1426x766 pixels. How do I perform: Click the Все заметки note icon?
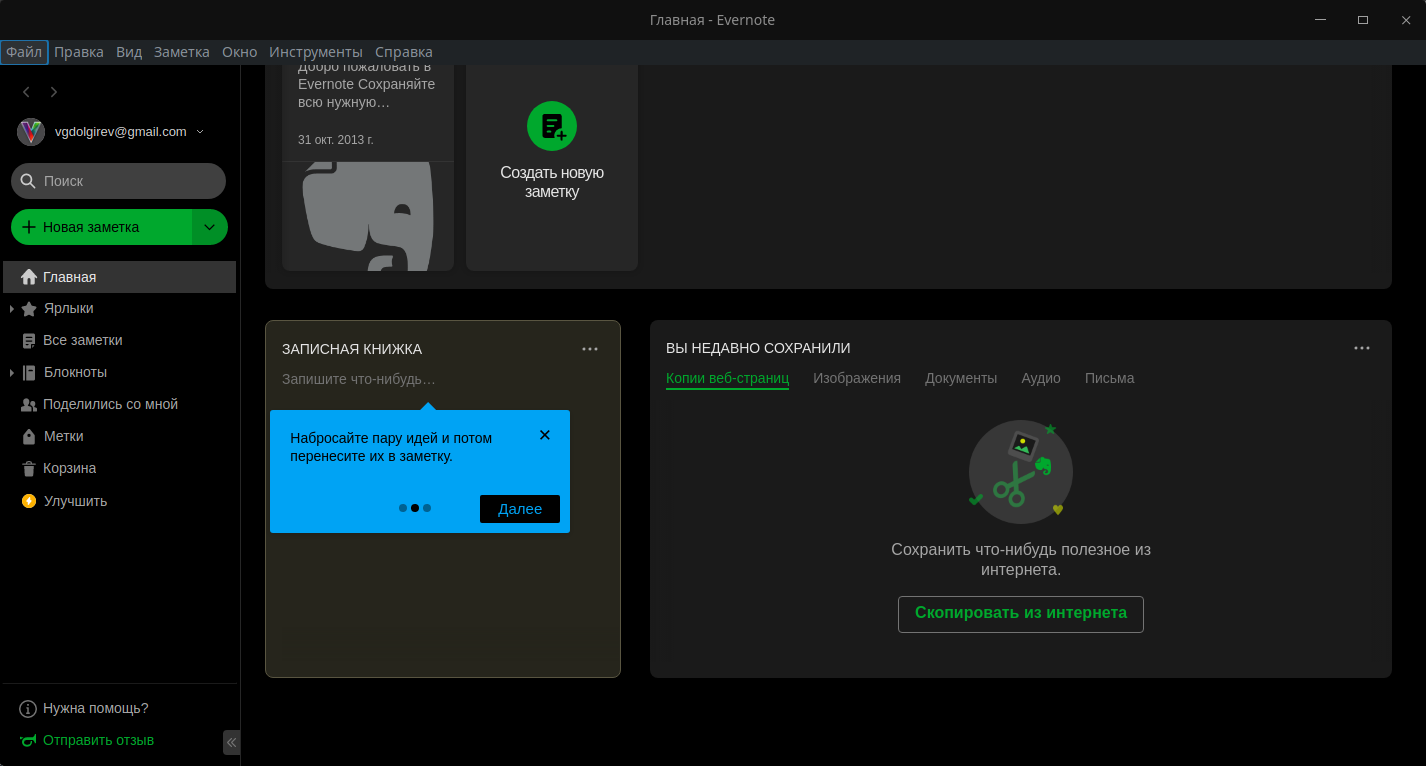click(x=29, y=341)
